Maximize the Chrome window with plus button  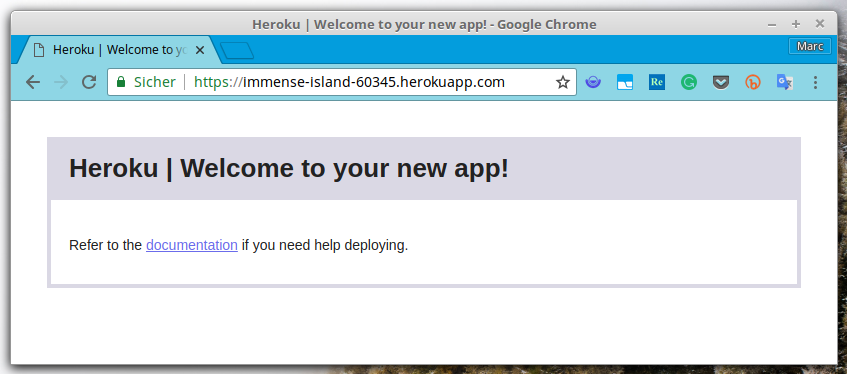[x=796, y=24]
